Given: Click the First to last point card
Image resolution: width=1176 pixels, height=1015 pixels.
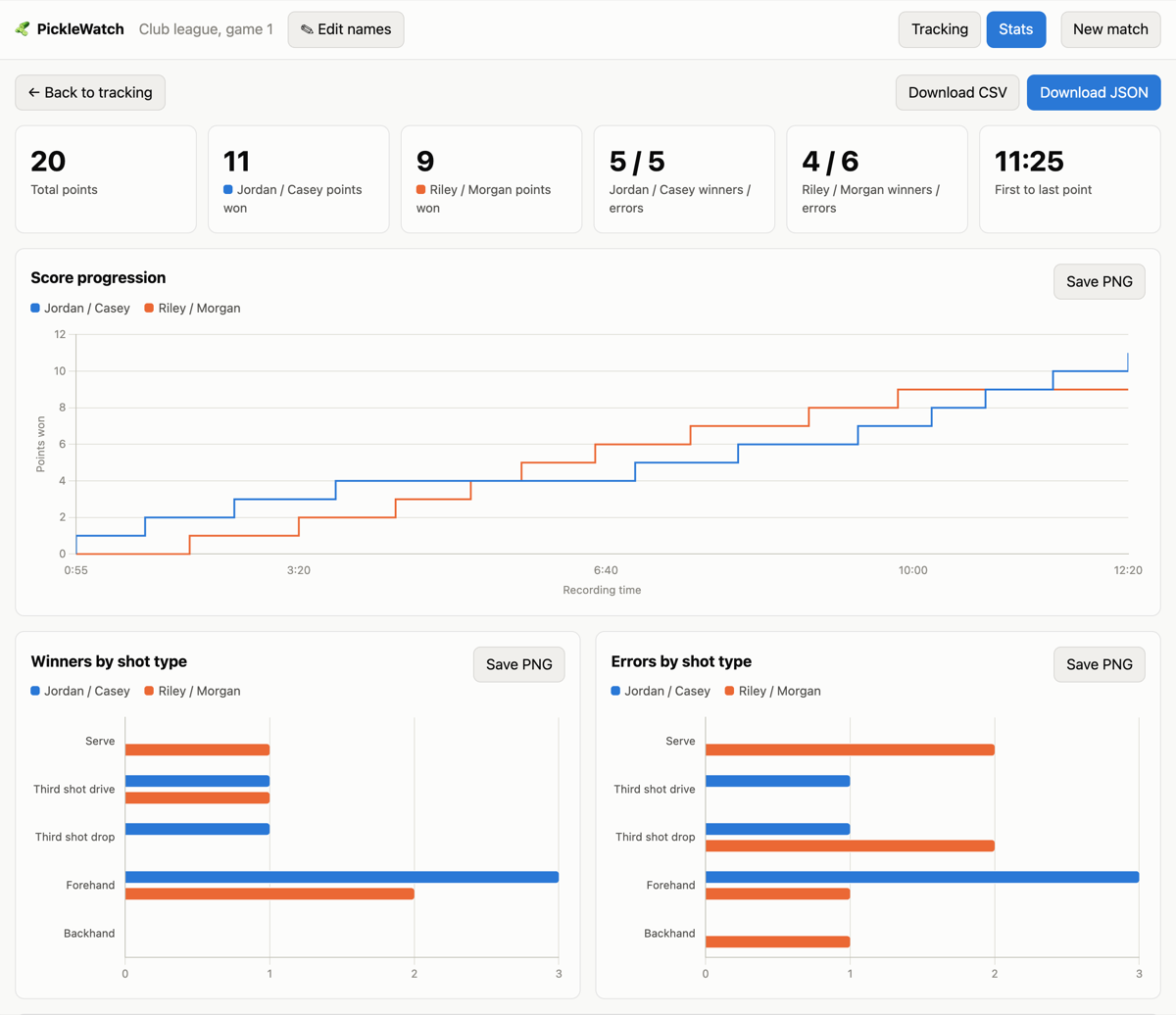Looking at the screenshot, I should tap(1070, 179).
